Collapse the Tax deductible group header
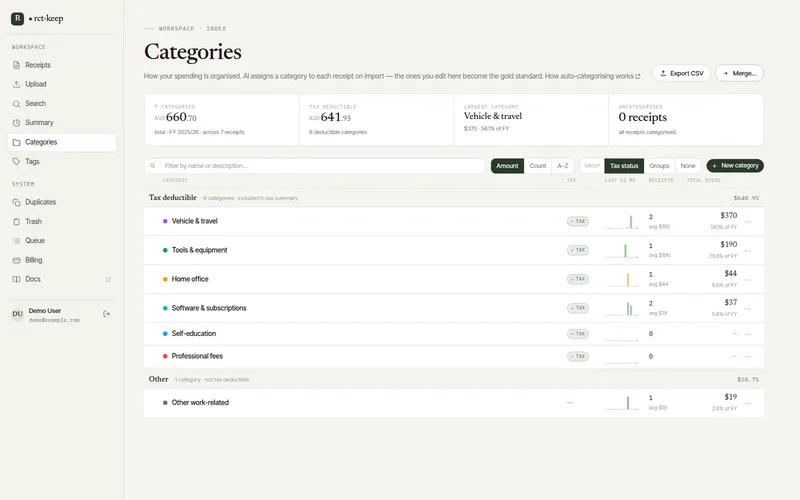This screenshot has width=800, height=500. pyautogui.click(x=454, y=198)
